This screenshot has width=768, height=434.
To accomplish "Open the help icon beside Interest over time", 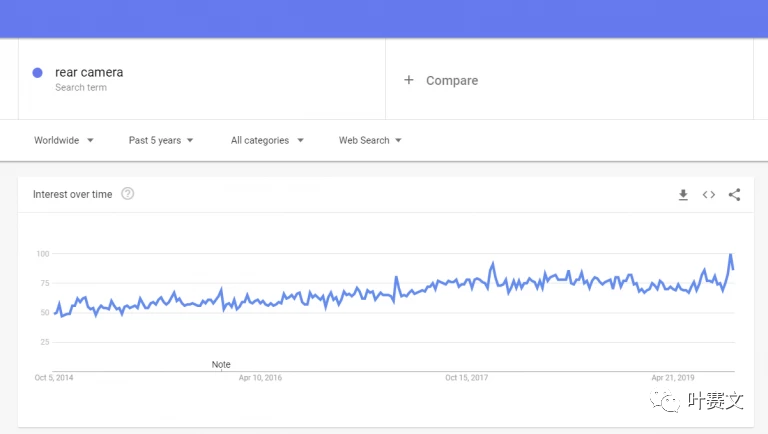I will click(127, 194).
